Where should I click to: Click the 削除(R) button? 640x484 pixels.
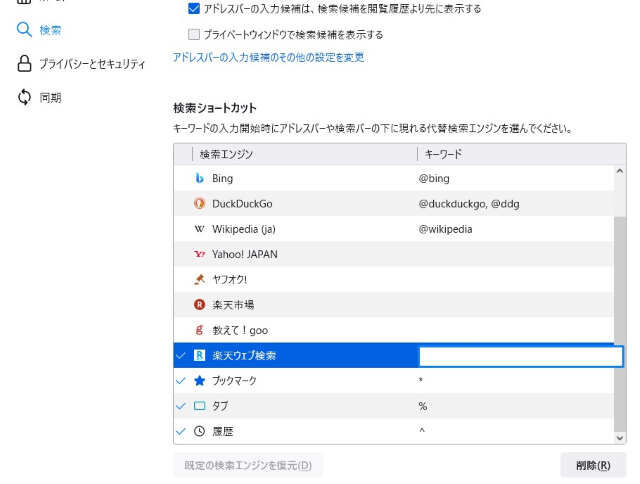pos(593,465)
